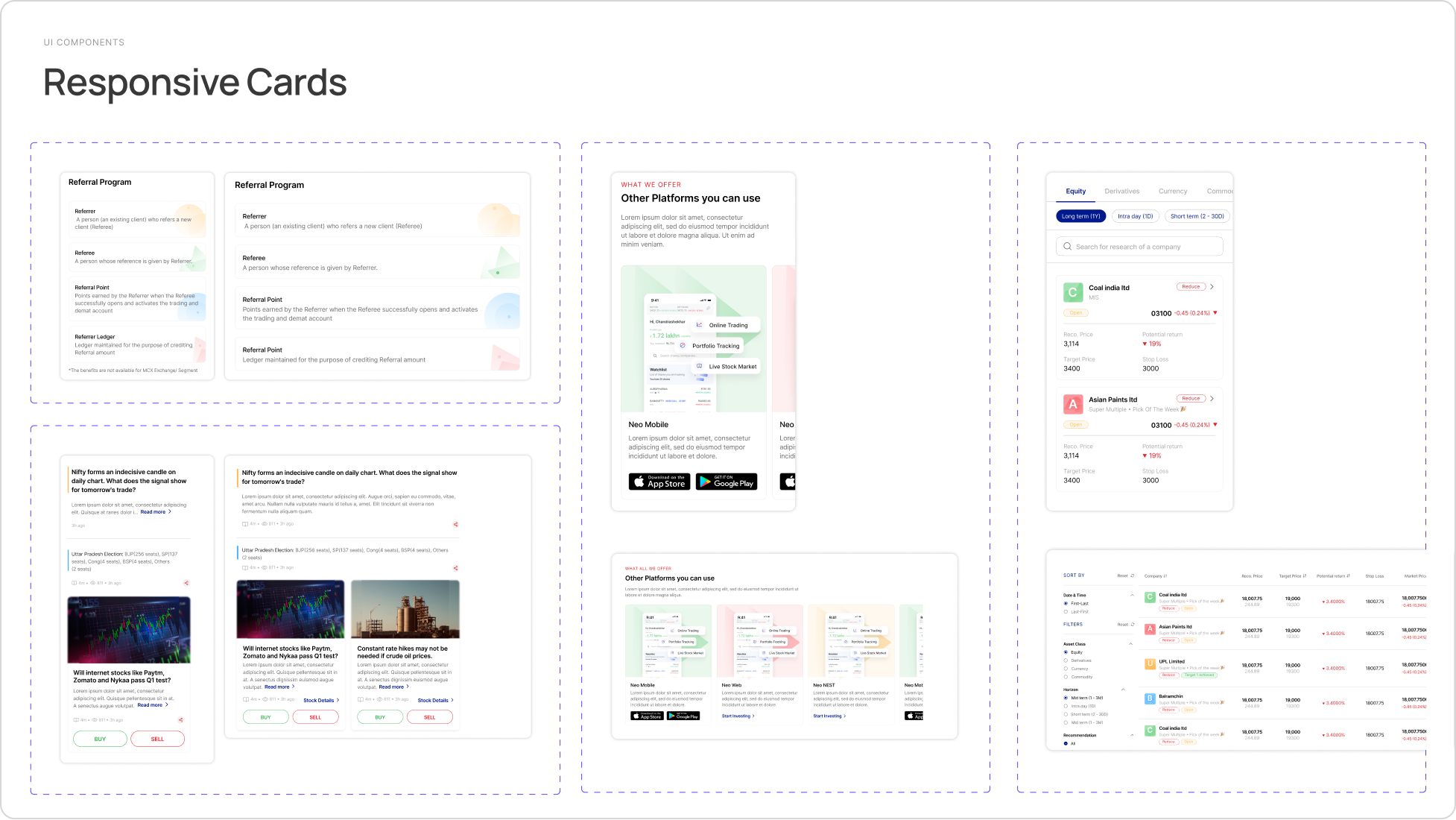Open the App Store badge in the large Neo Mobile card
1456x820 pixels.
[659, 482]
